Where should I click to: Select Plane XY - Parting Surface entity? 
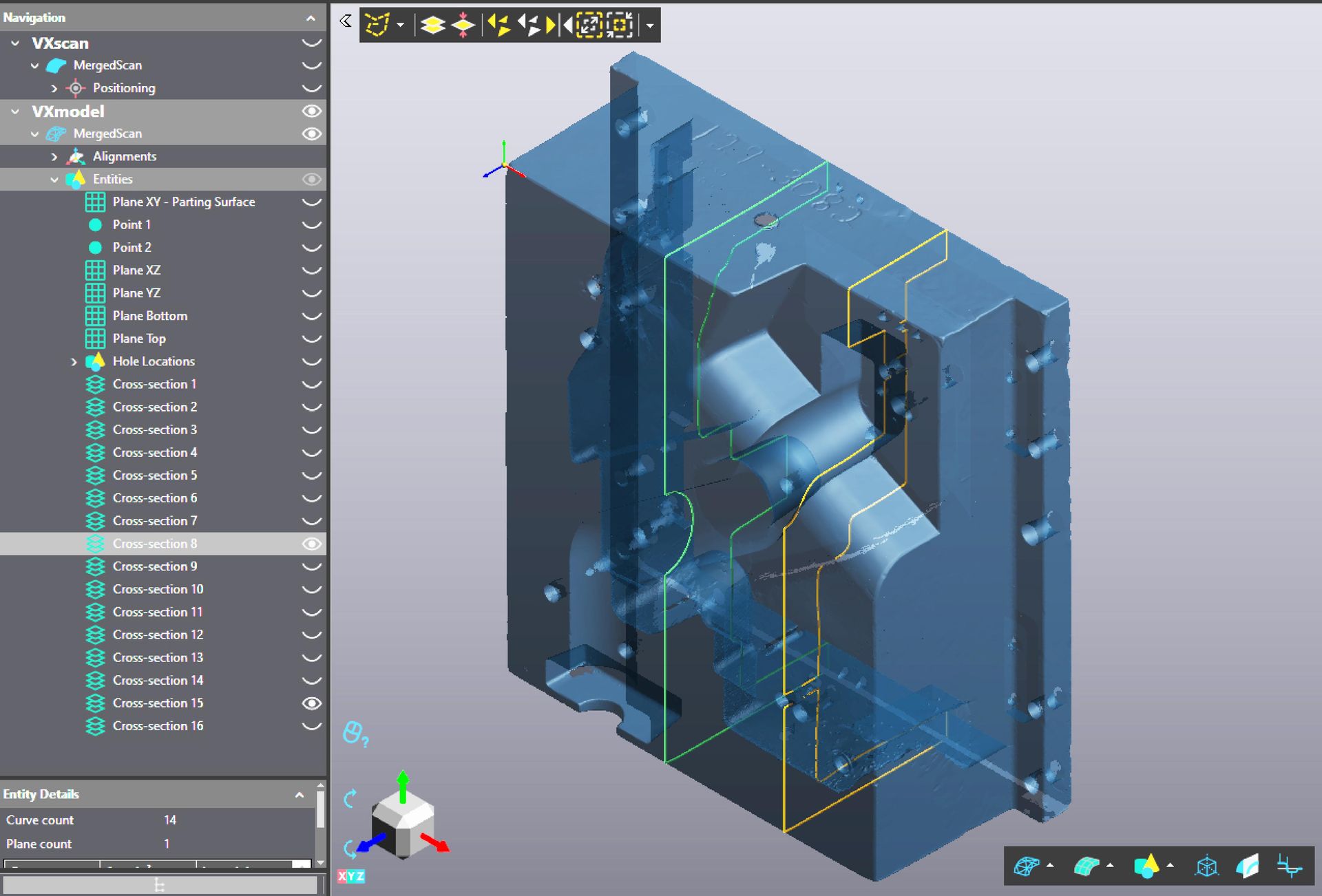point(183,202)
